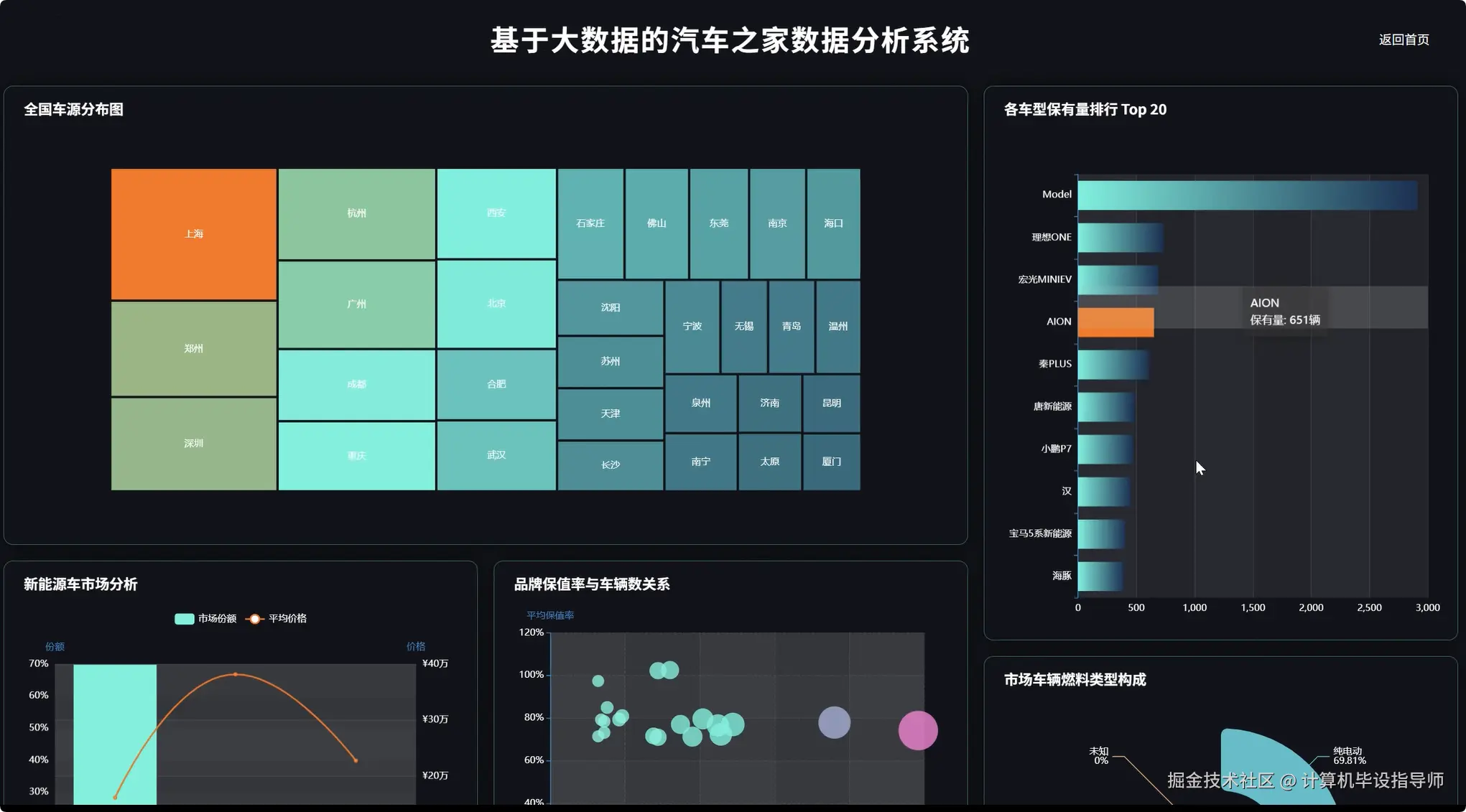Screen dimensions: 1466x812
Task: Select the 深圳 block in the treemap
Action: [x=193, y=443]
